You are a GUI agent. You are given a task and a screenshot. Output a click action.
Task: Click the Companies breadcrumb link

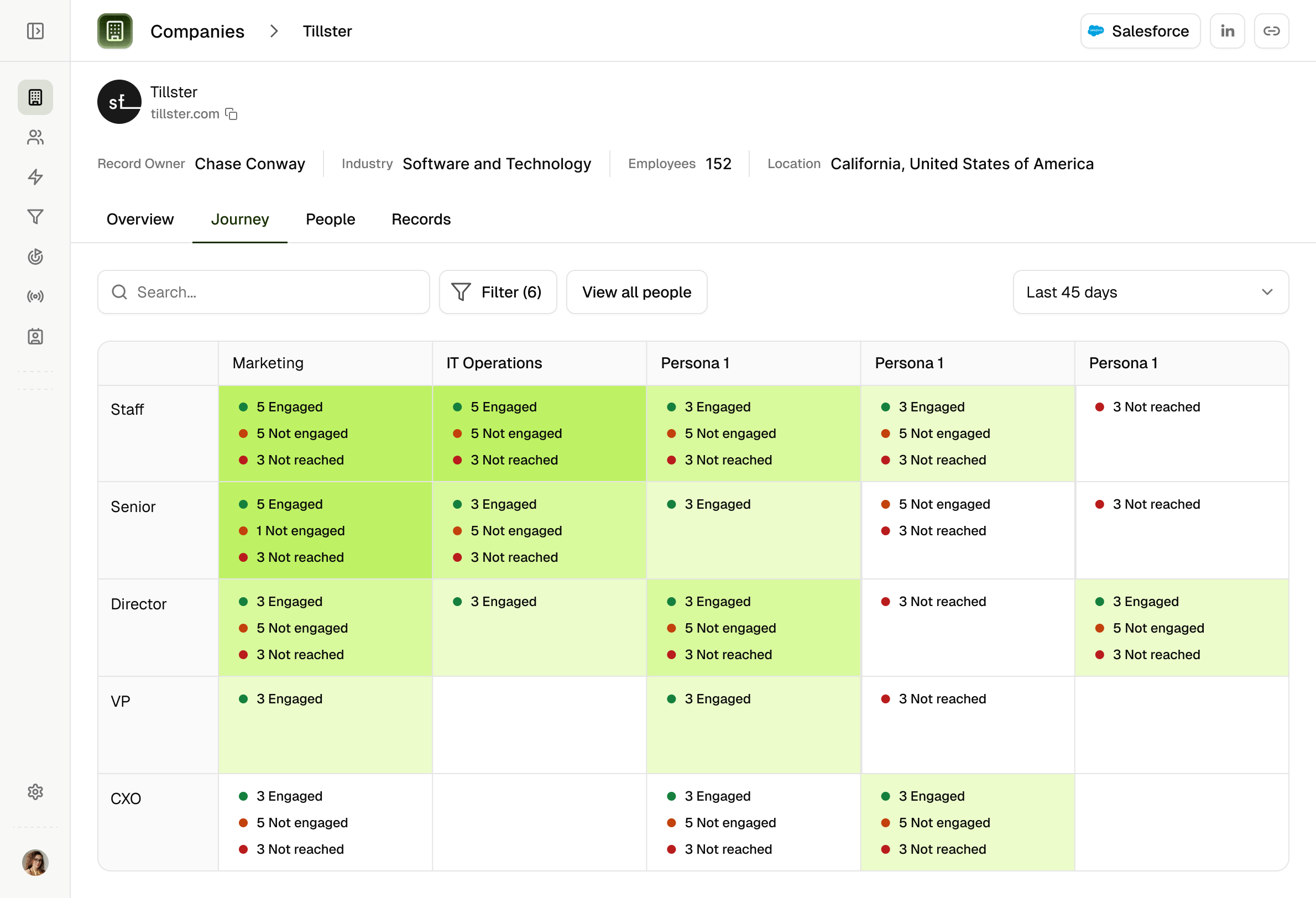[x=197, y=31]
